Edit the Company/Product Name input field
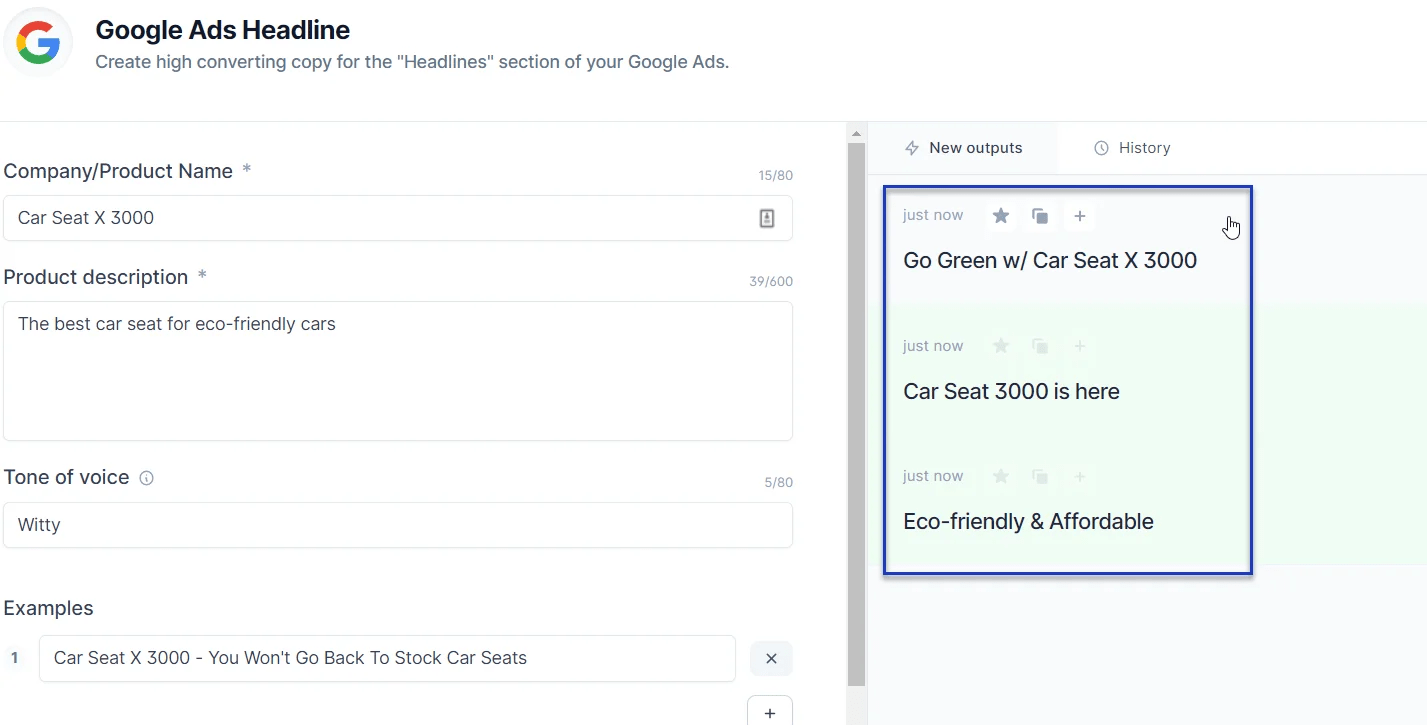This screenshot has width=1427, height=725. [x=398, y=218]
